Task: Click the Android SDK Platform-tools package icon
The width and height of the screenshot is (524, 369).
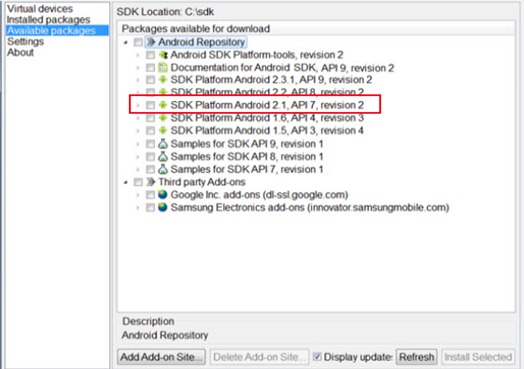Action: pos(163,55)
